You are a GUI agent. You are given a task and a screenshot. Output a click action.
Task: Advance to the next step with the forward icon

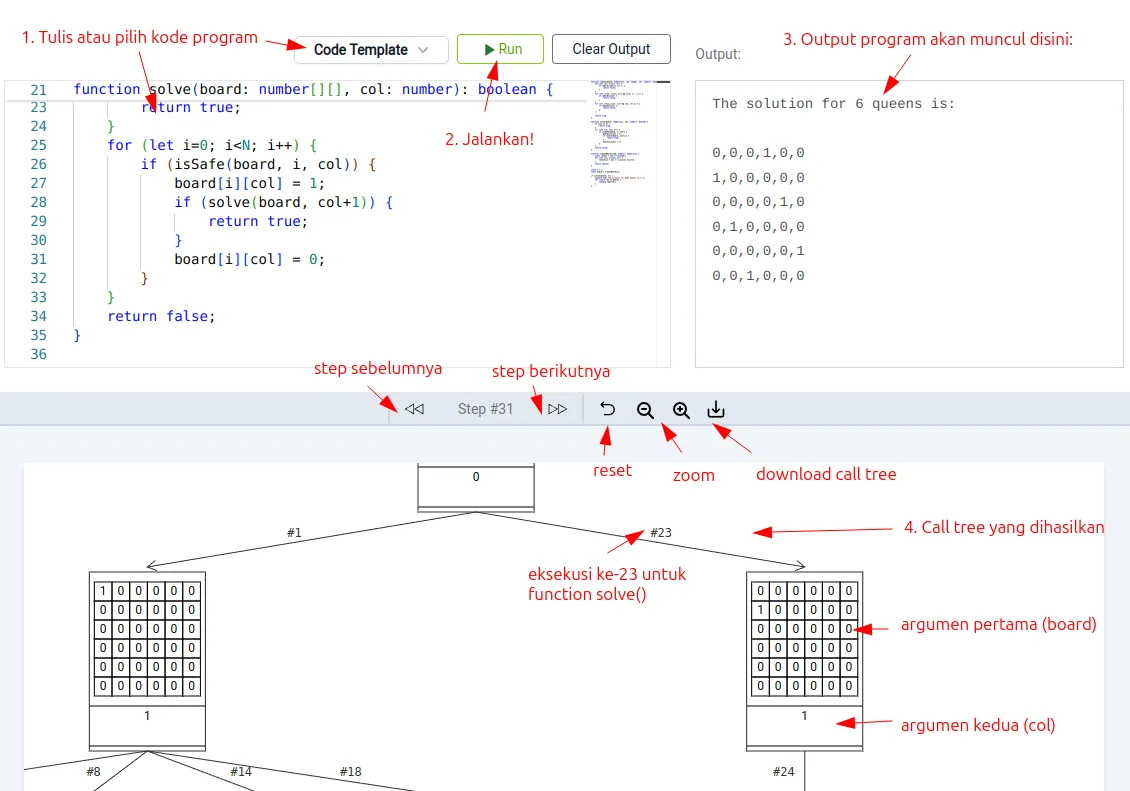click(x=557, y=409)
